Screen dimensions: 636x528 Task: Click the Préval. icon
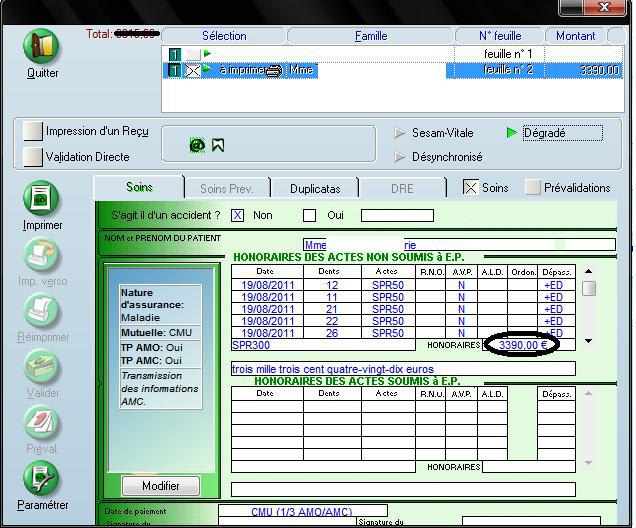pyautogui.click(x=42, y=423)
